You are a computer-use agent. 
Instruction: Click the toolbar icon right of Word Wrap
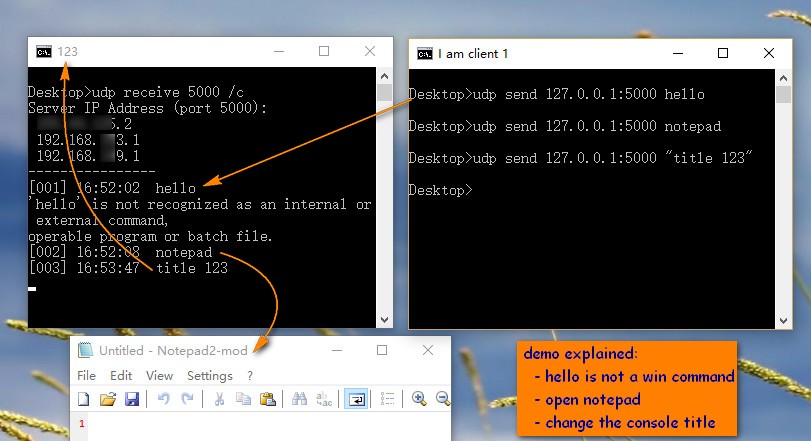coord(387,399)
